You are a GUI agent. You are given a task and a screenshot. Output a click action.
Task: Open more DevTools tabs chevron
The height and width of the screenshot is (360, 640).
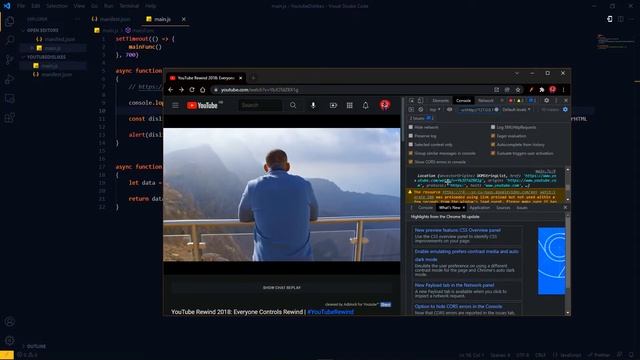pyautogui.click(x=502, y=100)
